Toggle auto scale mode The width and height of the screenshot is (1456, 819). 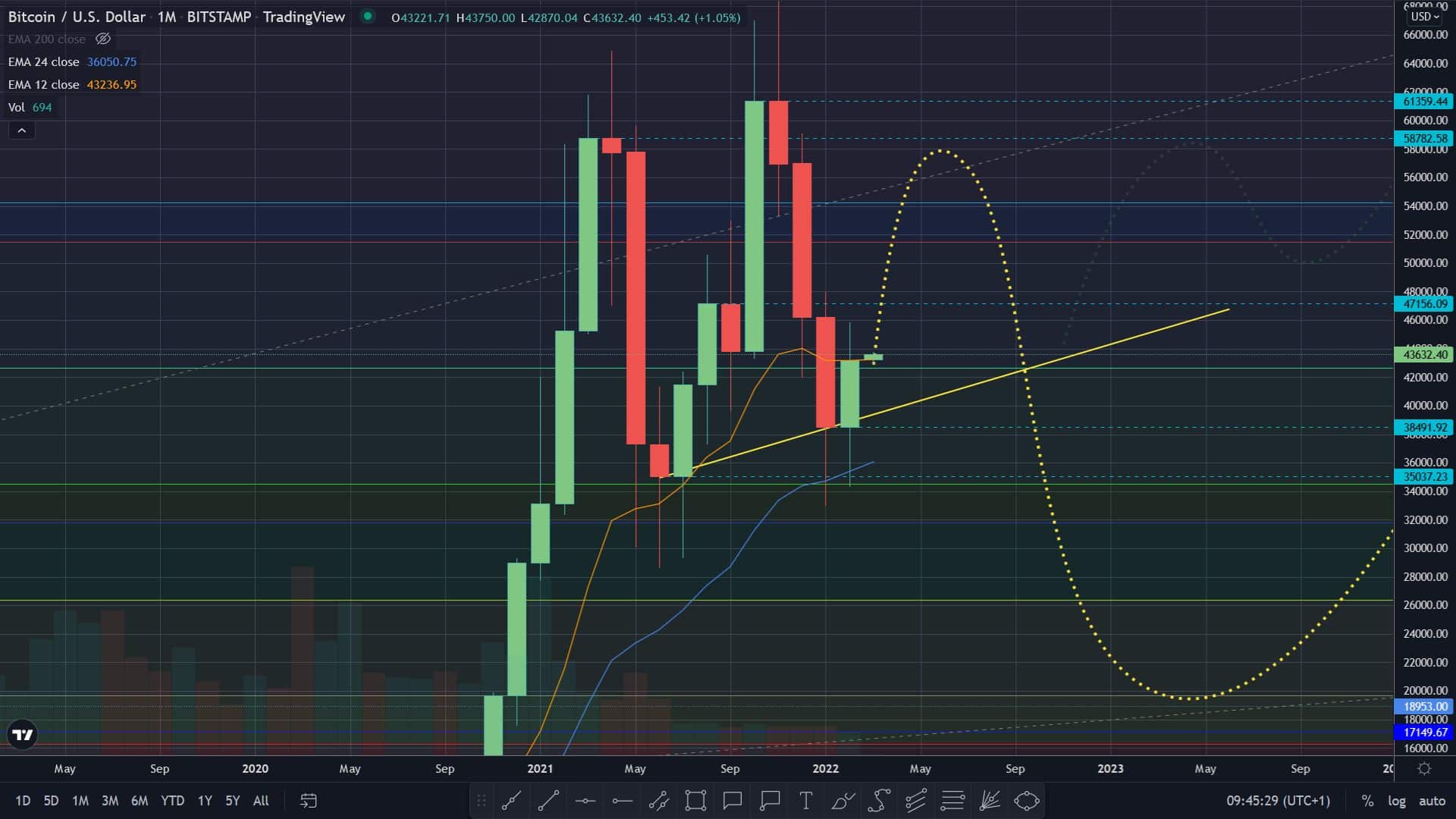(1432, 801)
